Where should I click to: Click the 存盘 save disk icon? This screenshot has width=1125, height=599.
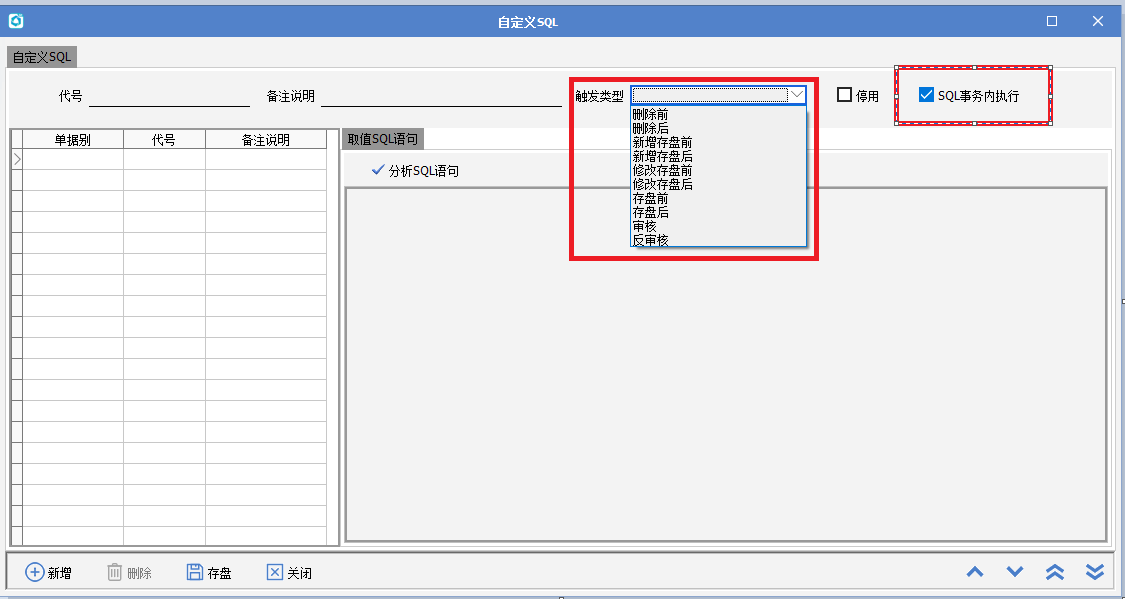click(195, 572)
